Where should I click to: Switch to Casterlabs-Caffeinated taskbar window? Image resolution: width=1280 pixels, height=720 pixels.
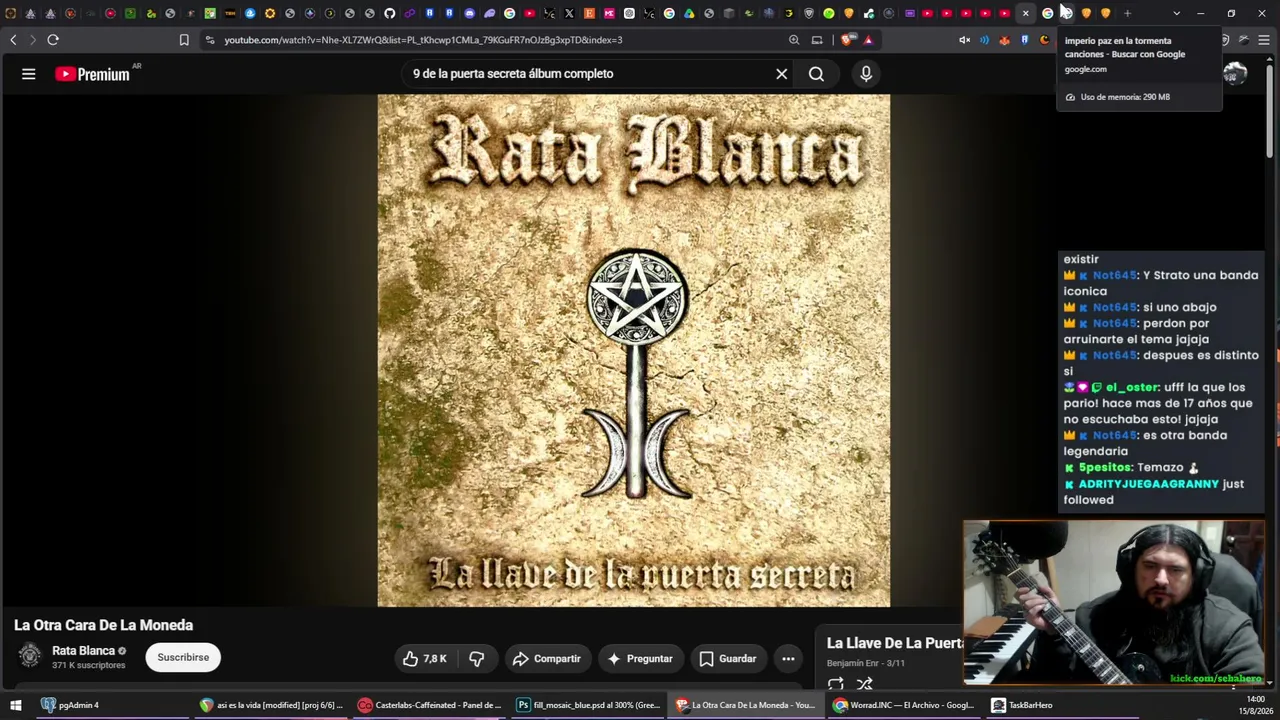click(x=431, y=705)
